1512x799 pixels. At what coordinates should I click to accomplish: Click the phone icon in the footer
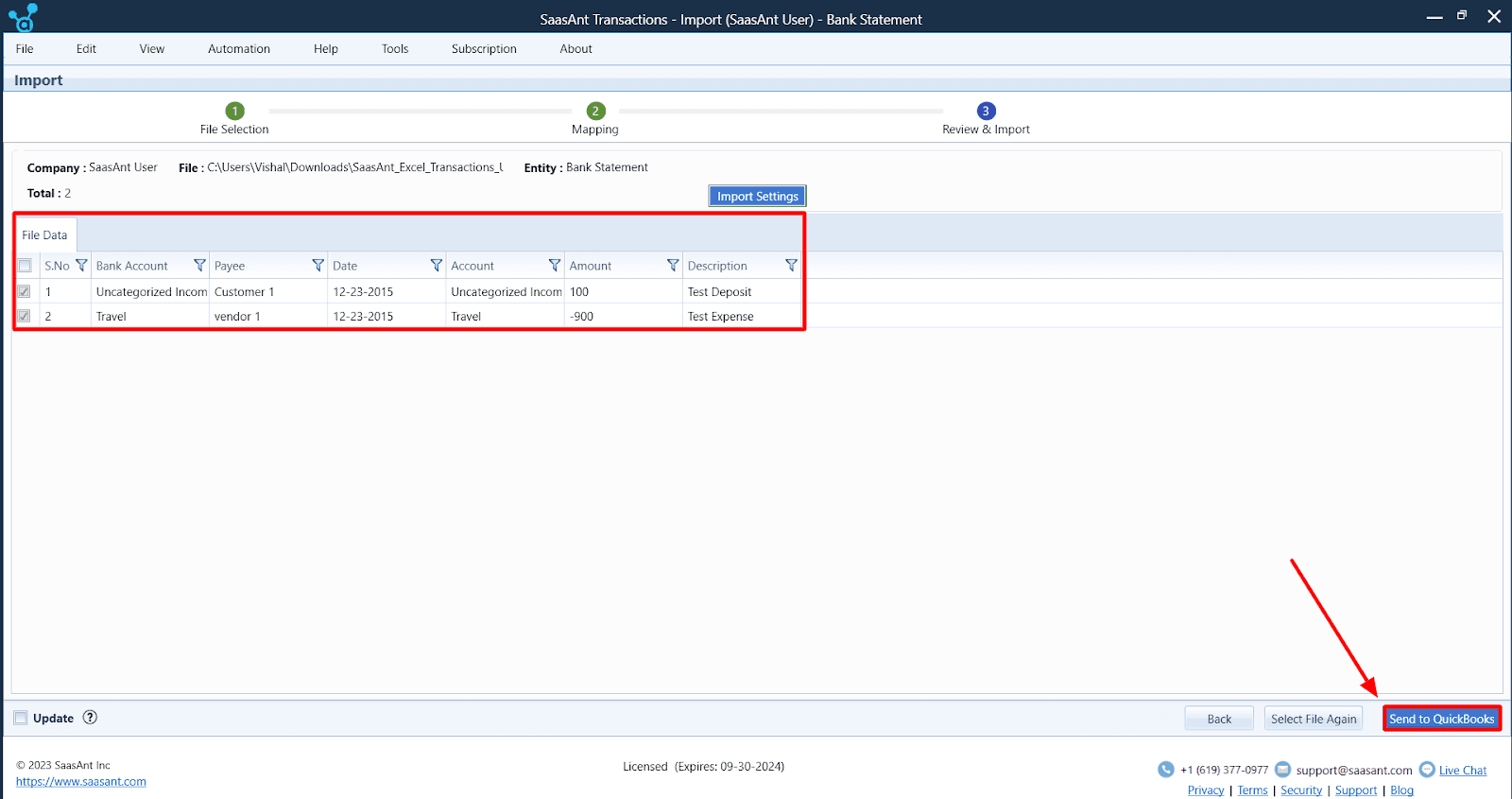pos(1166,770)
